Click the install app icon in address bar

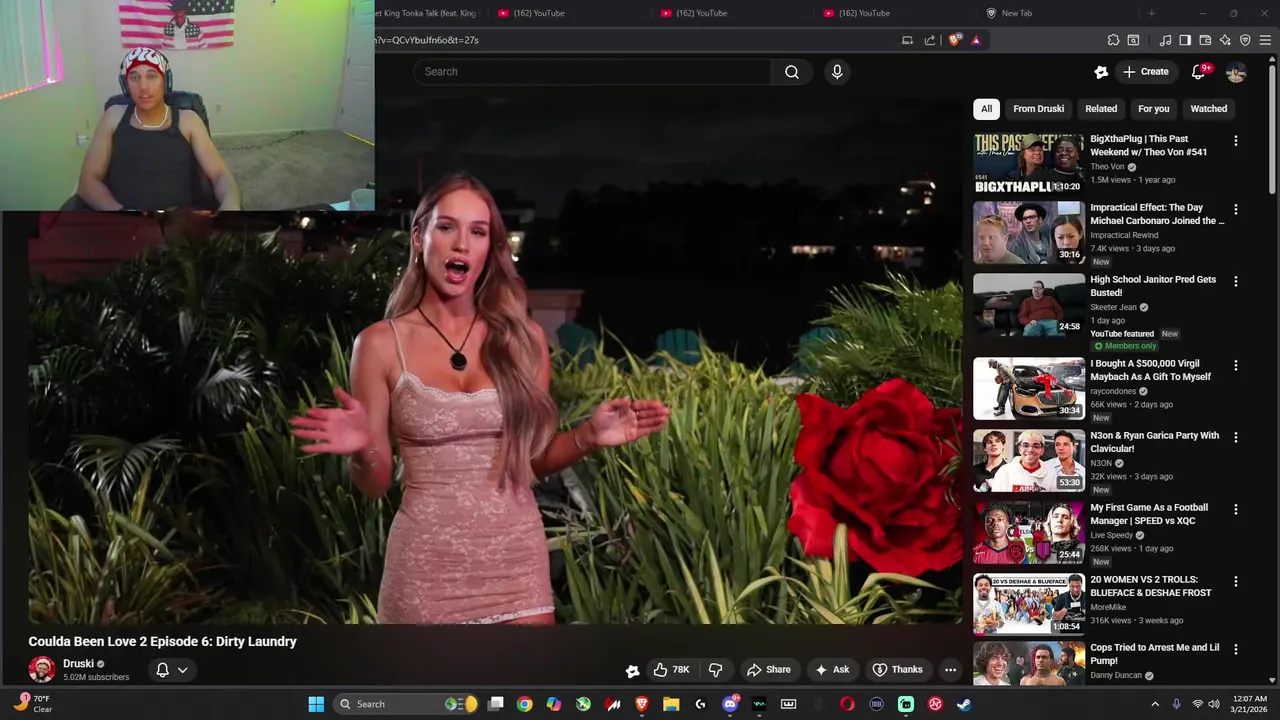coord(907,40)
